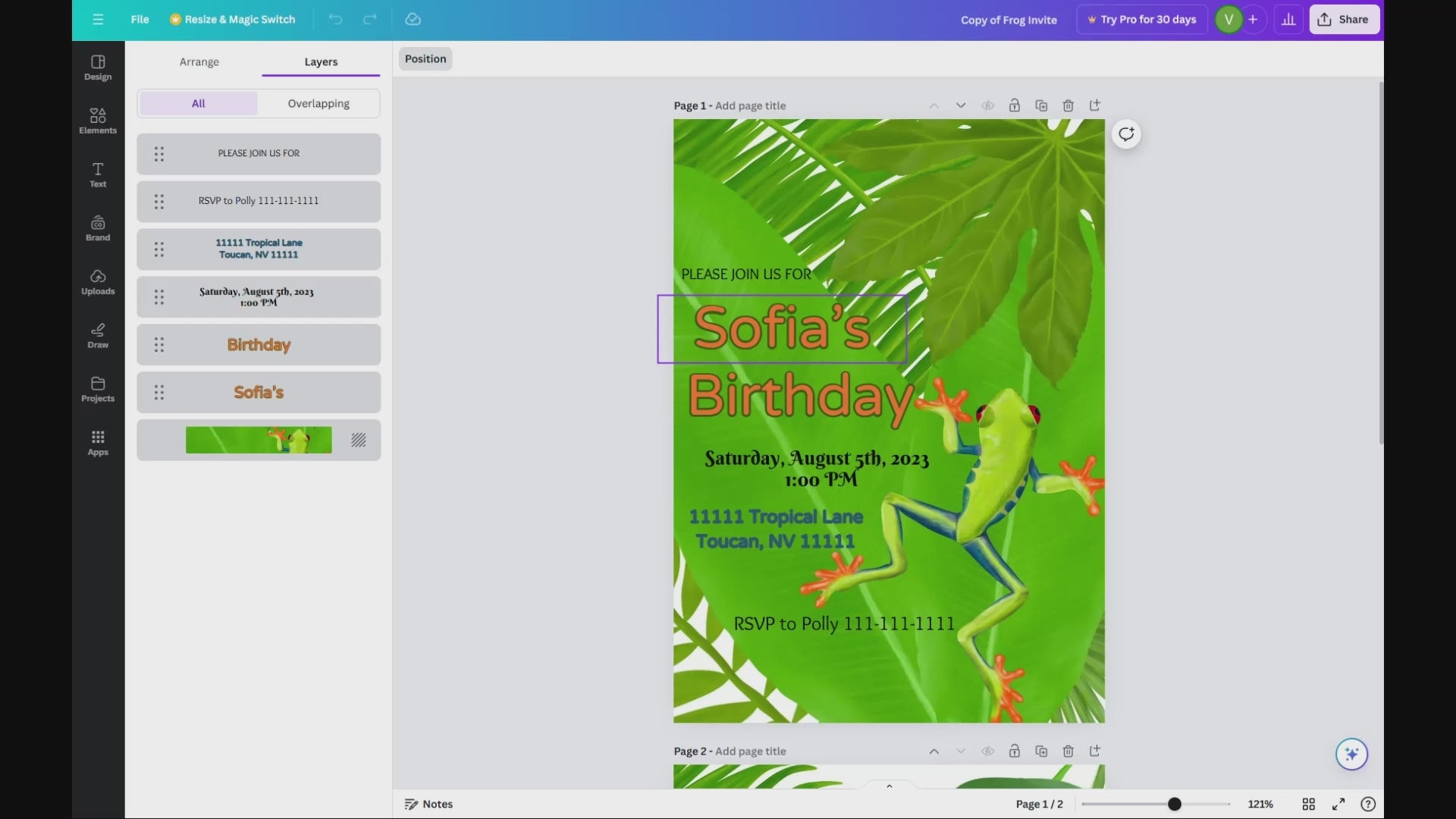Open the File menu
Image resolution: width=1456 pixels, height=819 pixels.
coord(140,20)
